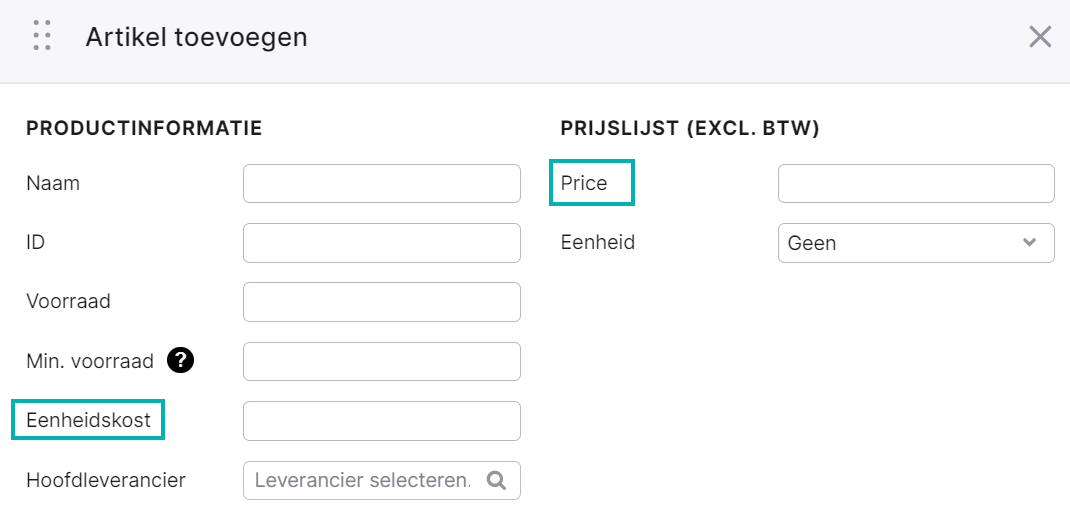
Task: Click the Eenheidskost input field
Action: (381, 420)
